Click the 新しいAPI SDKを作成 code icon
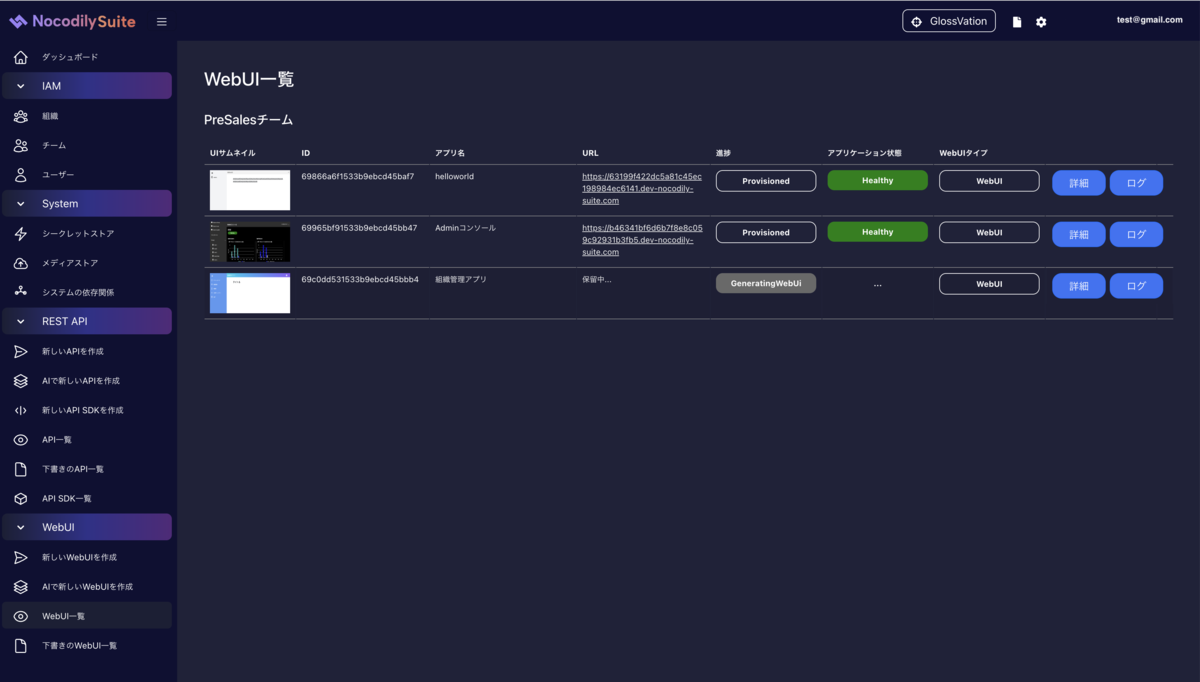The image size is (1200, 682). 21,410
